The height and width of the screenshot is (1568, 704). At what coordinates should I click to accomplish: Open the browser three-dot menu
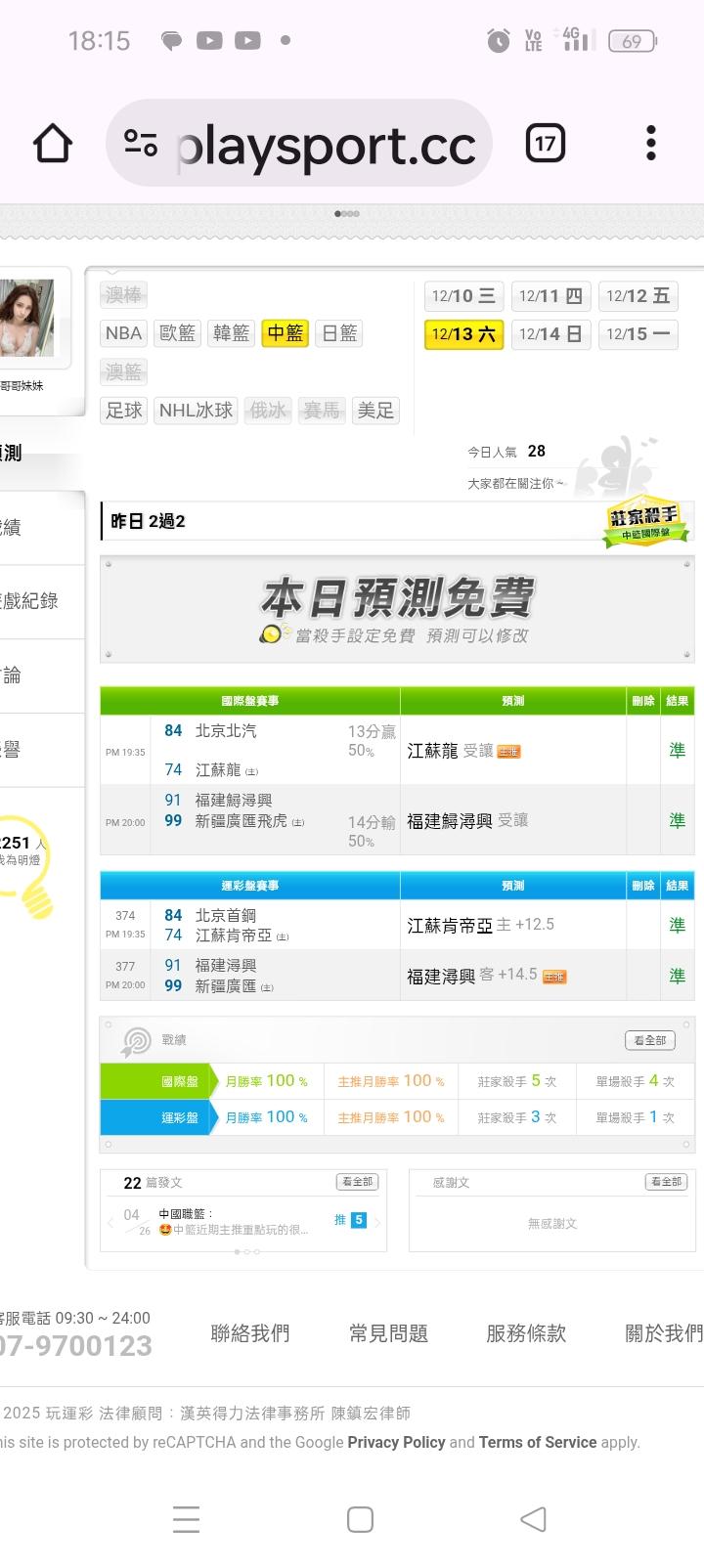pyautogui.click(x=651, y=144)
